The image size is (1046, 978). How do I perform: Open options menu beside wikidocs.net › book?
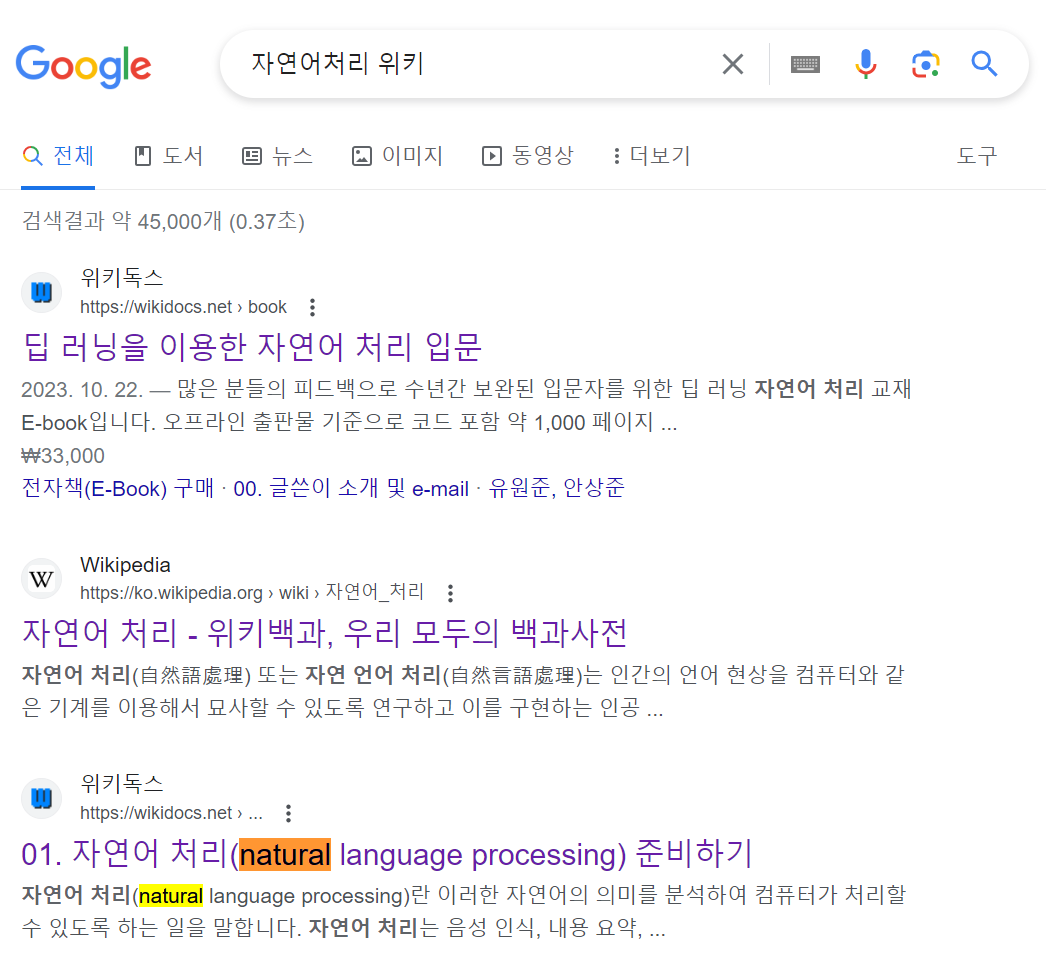pos(312,308)
